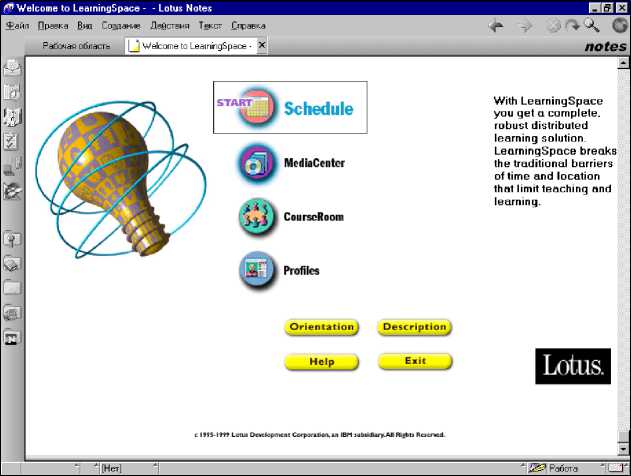Open To Do list bookmark icon
Screen dimensions: 631x476
[12, 142]
